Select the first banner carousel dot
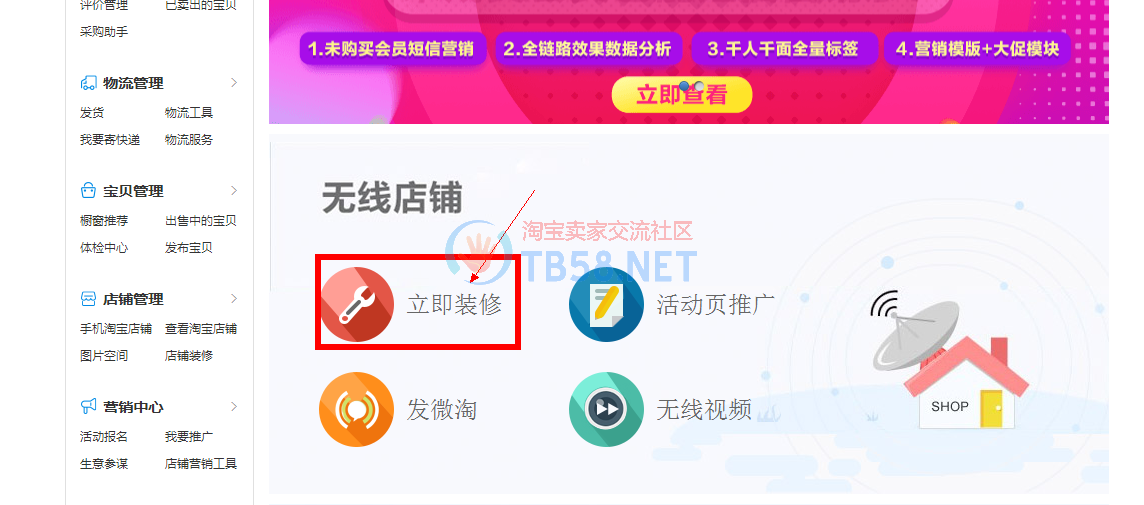 click(x=684, y=86)
